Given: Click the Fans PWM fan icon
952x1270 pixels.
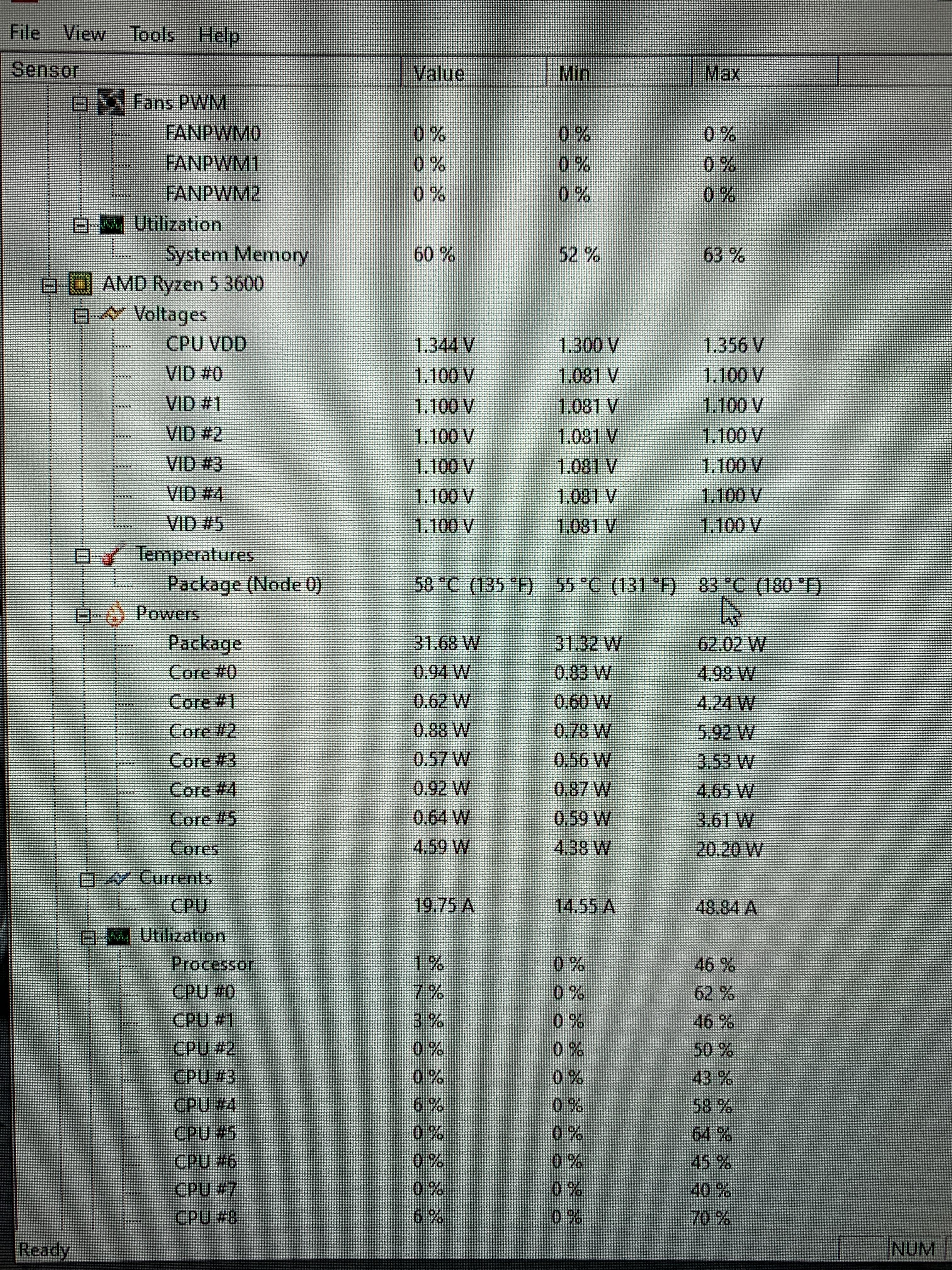Looking at the screenshot, I should (111, 102).
